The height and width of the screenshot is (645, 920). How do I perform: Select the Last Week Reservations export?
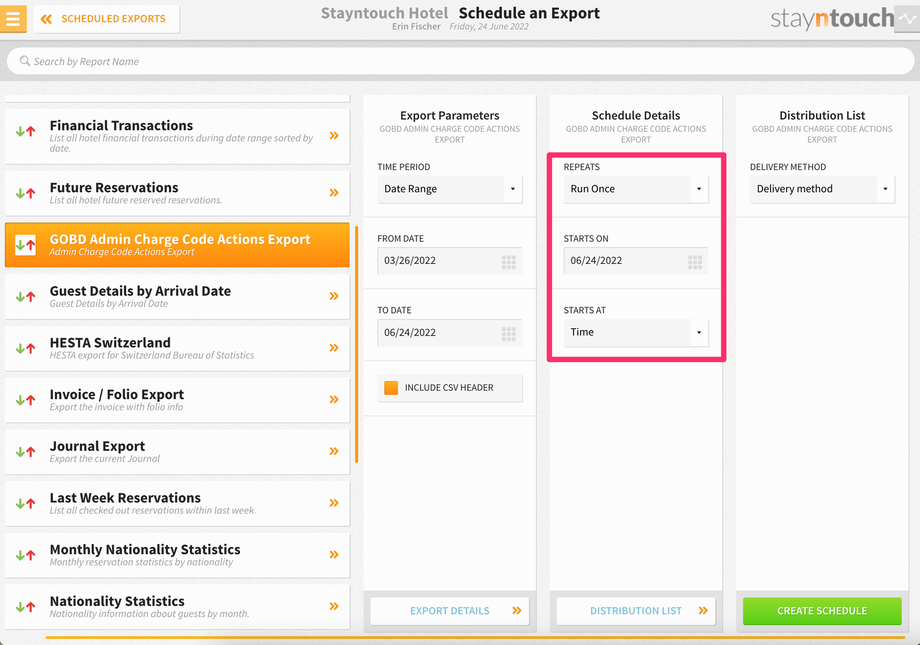pos(177,503)
